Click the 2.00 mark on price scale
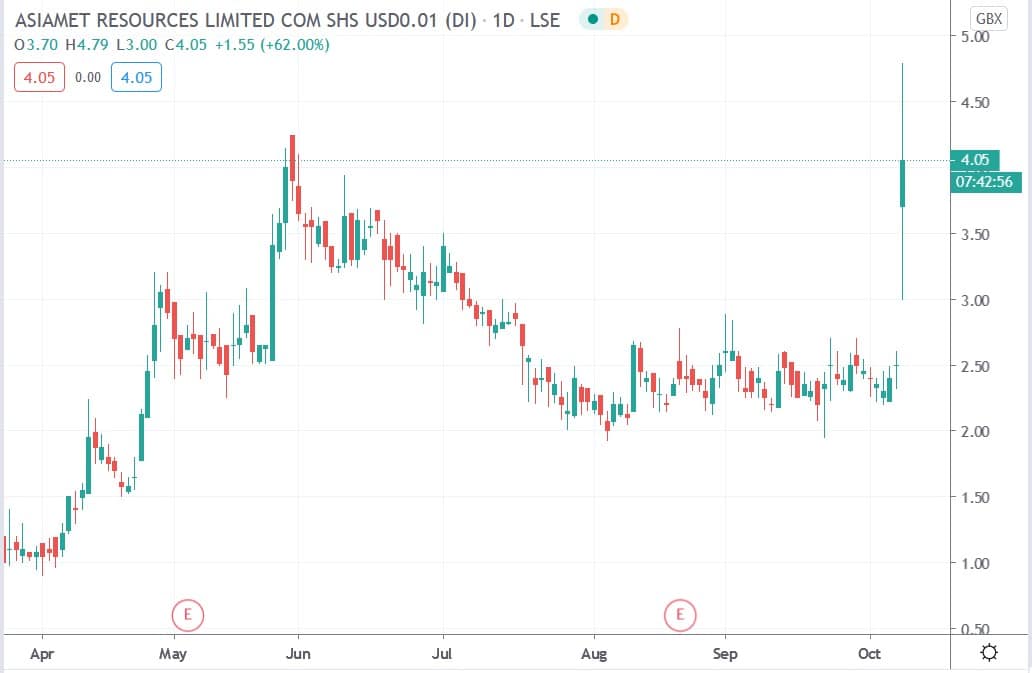The image size is (1032, 673). pos(973,432)
